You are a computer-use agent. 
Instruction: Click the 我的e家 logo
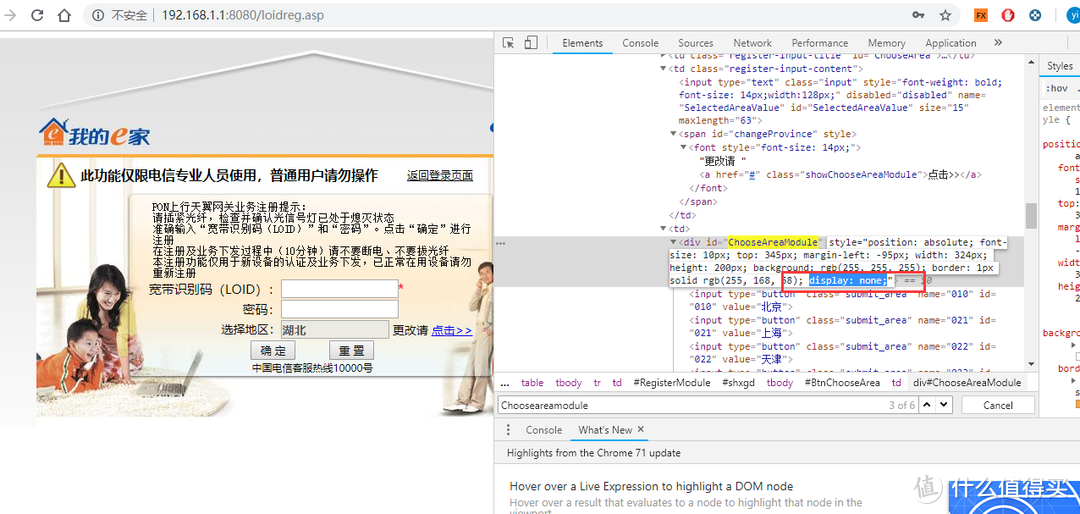click(x=94, y=133)
